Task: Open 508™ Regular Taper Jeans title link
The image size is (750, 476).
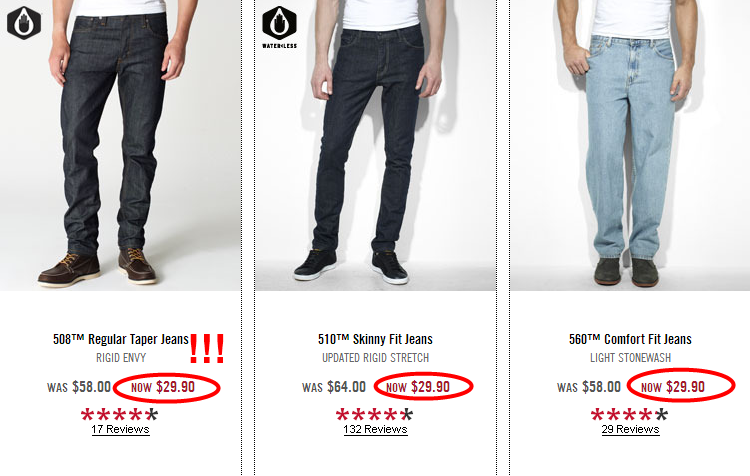Action: [121, 339]
